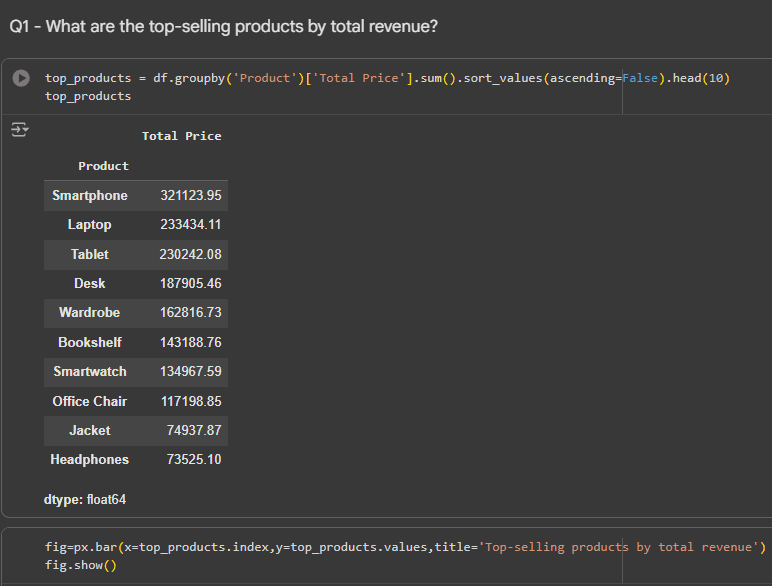Click the Headphones revenue value 73525.10
Viewport: 772px width, 586px height.
point(193,460)
